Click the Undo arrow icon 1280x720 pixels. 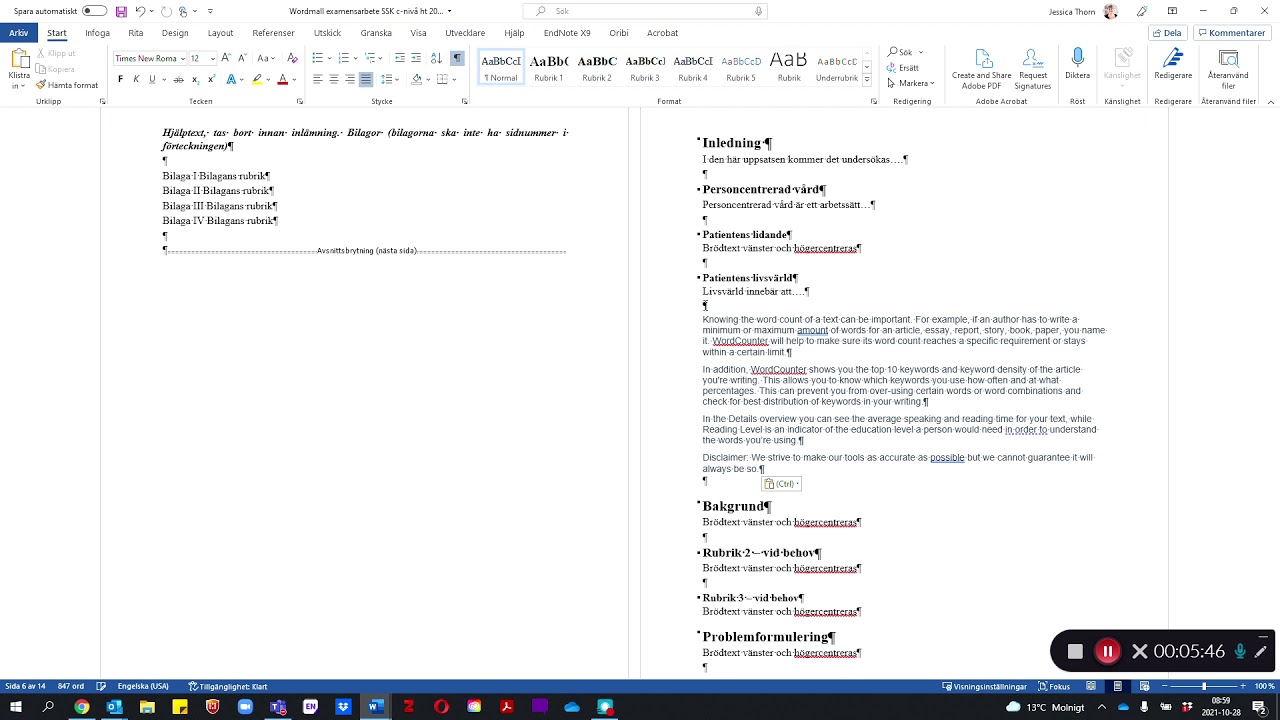pyautogui.click(x=140, y=11)
